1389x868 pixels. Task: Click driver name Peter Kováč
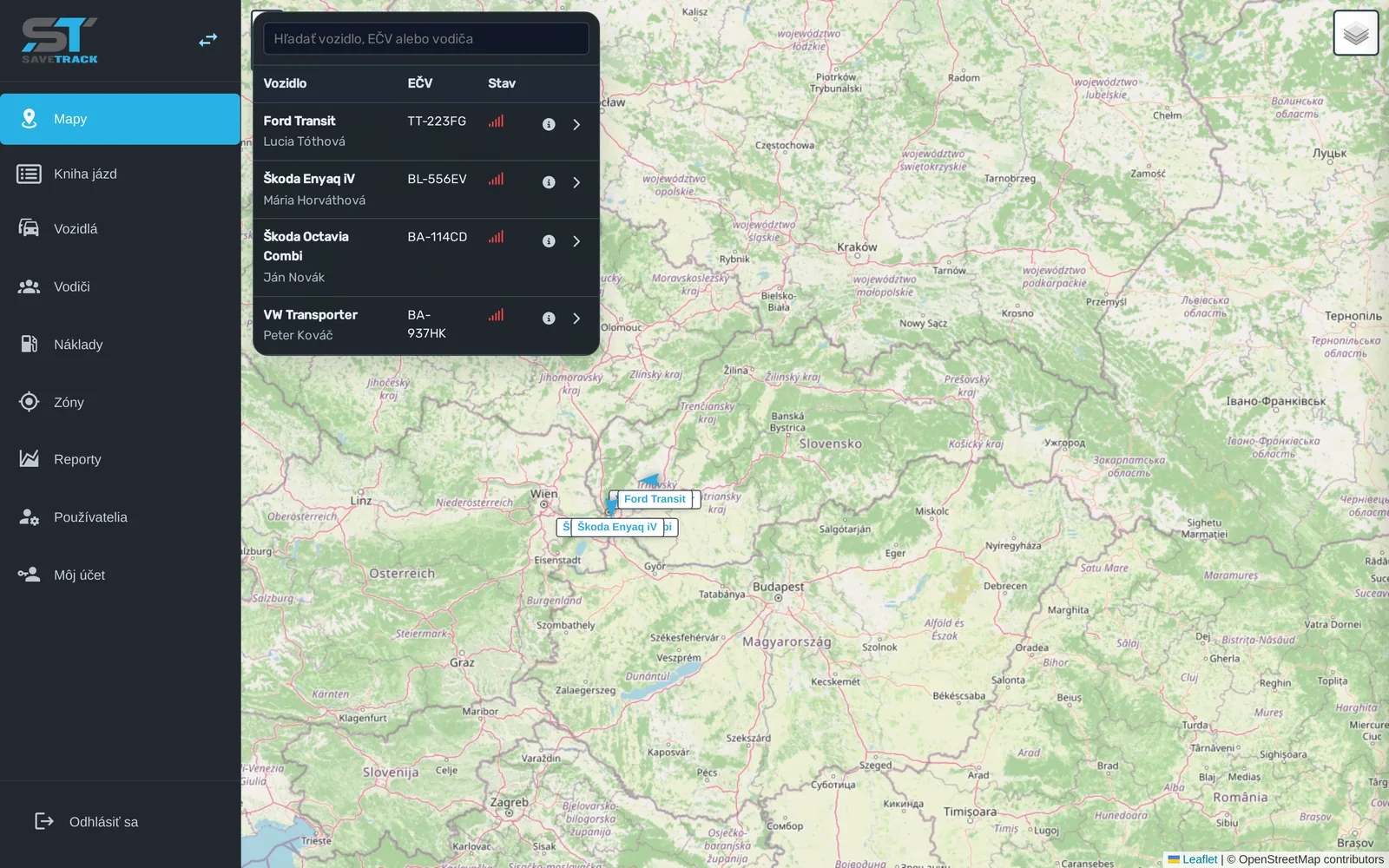pyautogui.click(x=298, y=335)
